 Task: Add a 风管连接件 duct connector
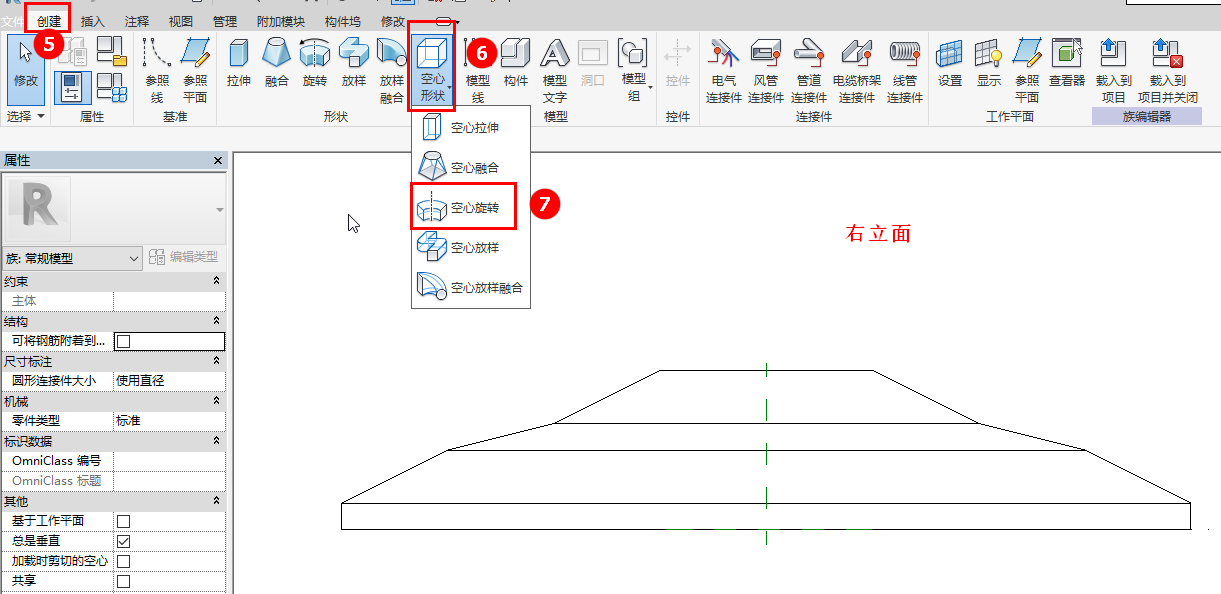766,70
